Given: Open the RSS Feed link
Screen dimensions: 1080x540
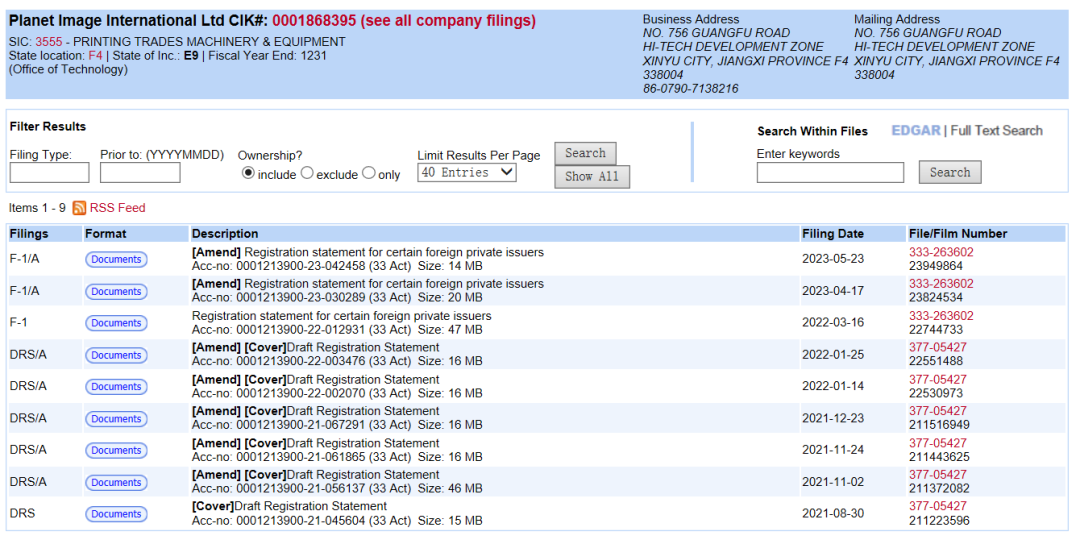Looking at the screenshot, I should coord(117,208).
